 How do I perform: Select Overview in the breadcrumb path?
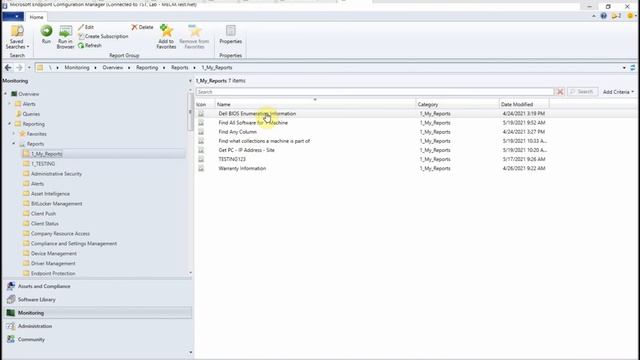(x=113, y=67)
